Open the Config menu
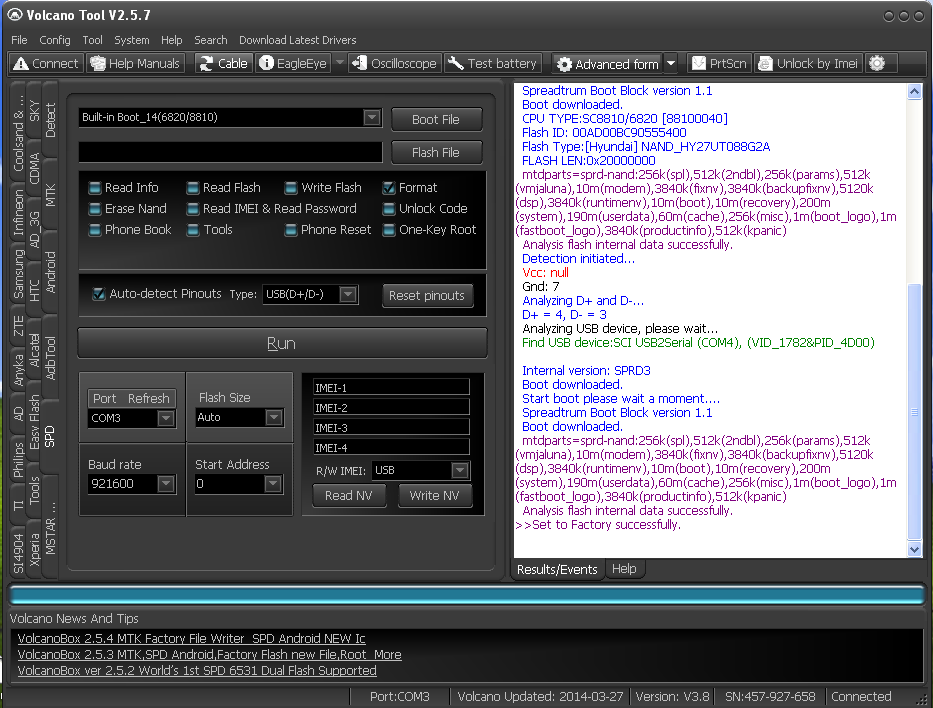 coord(55,40)
